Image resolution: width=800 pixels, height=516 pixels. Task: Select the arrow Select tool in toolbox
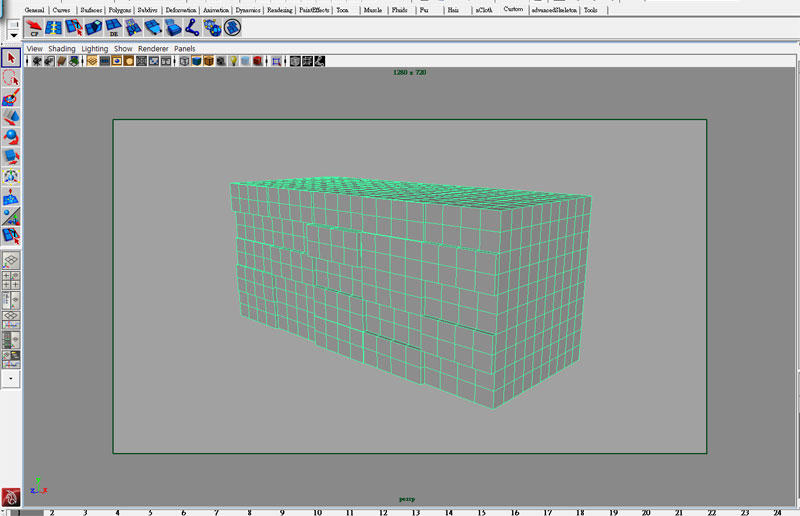11,59
